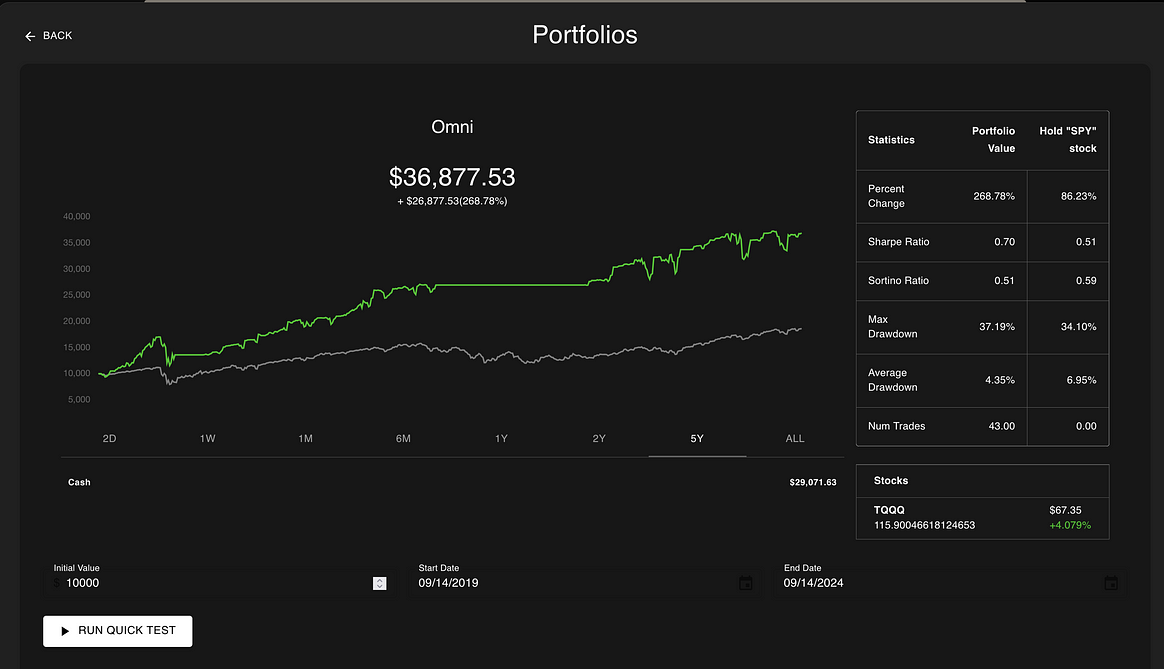This screenshot has width=1164, height=669.
Task: Click the Cash balance row
Action: (x=451, y=482)
